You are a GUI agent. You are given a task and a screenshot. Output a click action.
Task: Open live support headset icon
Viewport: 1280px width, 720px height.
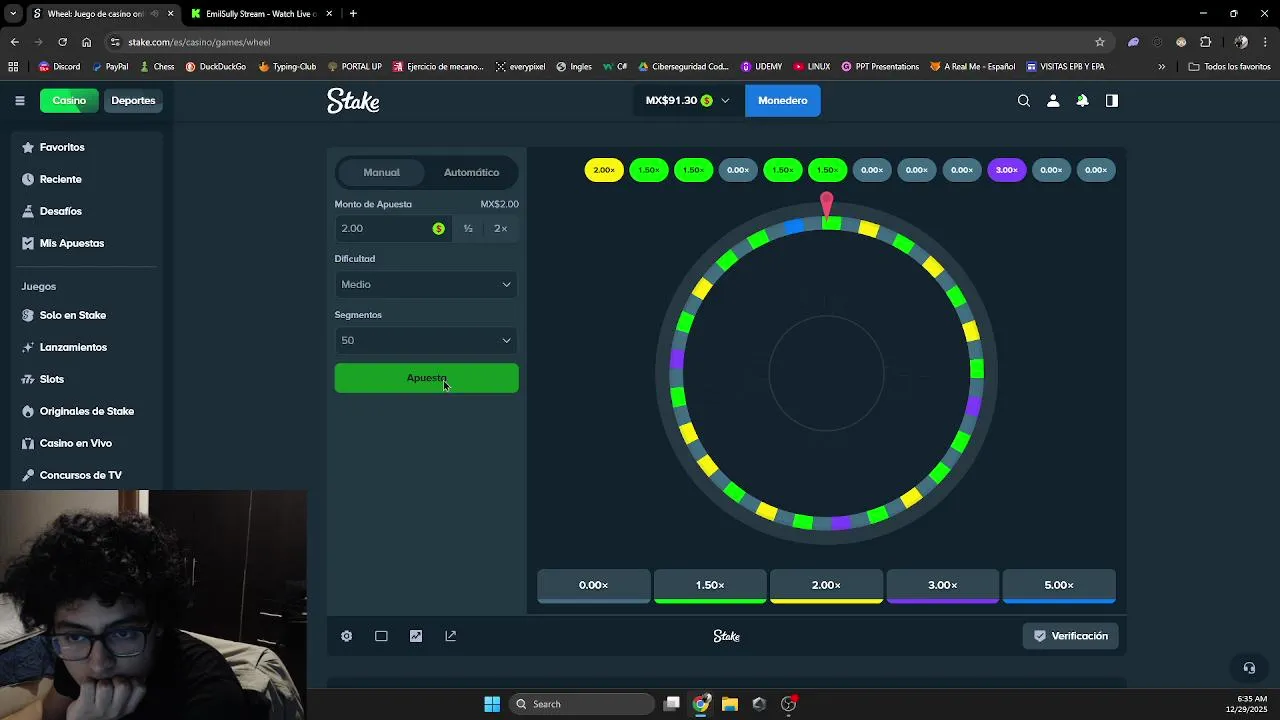tap(1249, 667)
